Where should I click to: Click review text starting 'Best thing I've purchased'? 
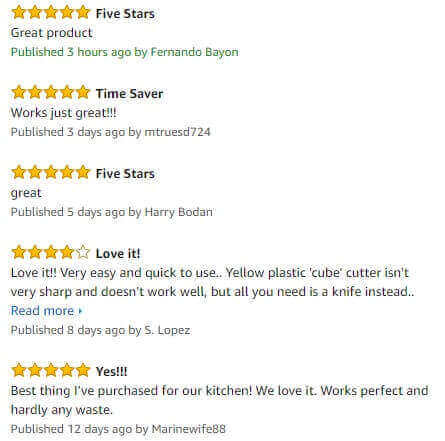tap(219, 400)
